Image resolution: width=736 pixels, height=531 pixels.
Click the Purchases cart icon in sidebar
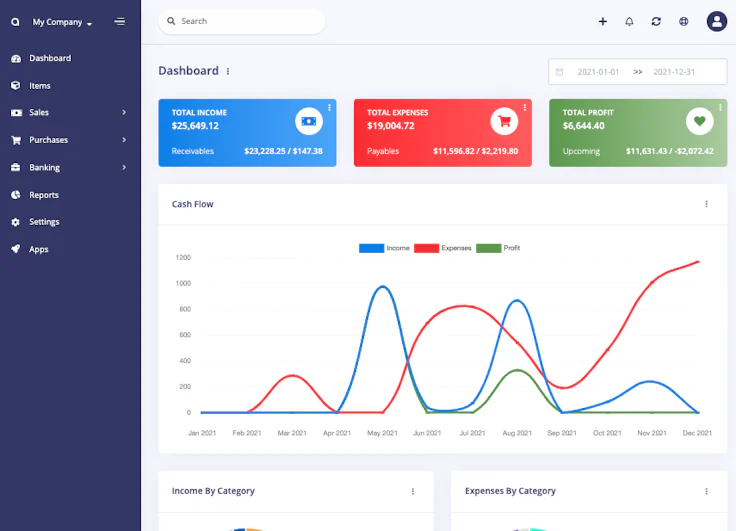[x=16, y=140]
